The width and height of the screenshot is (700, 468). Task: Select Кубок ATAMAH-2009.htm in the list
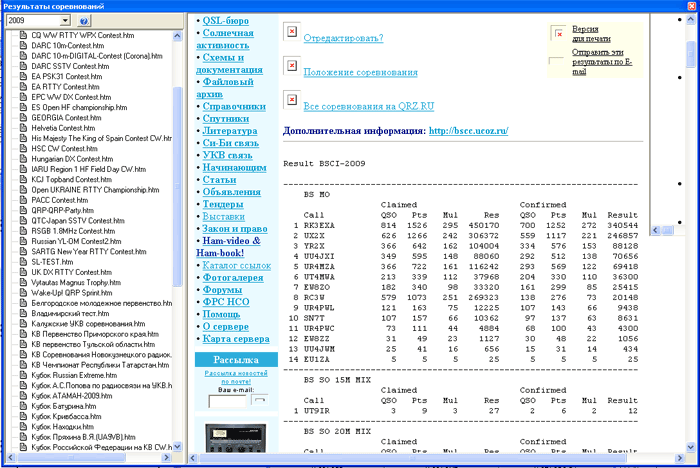(71, 396)
